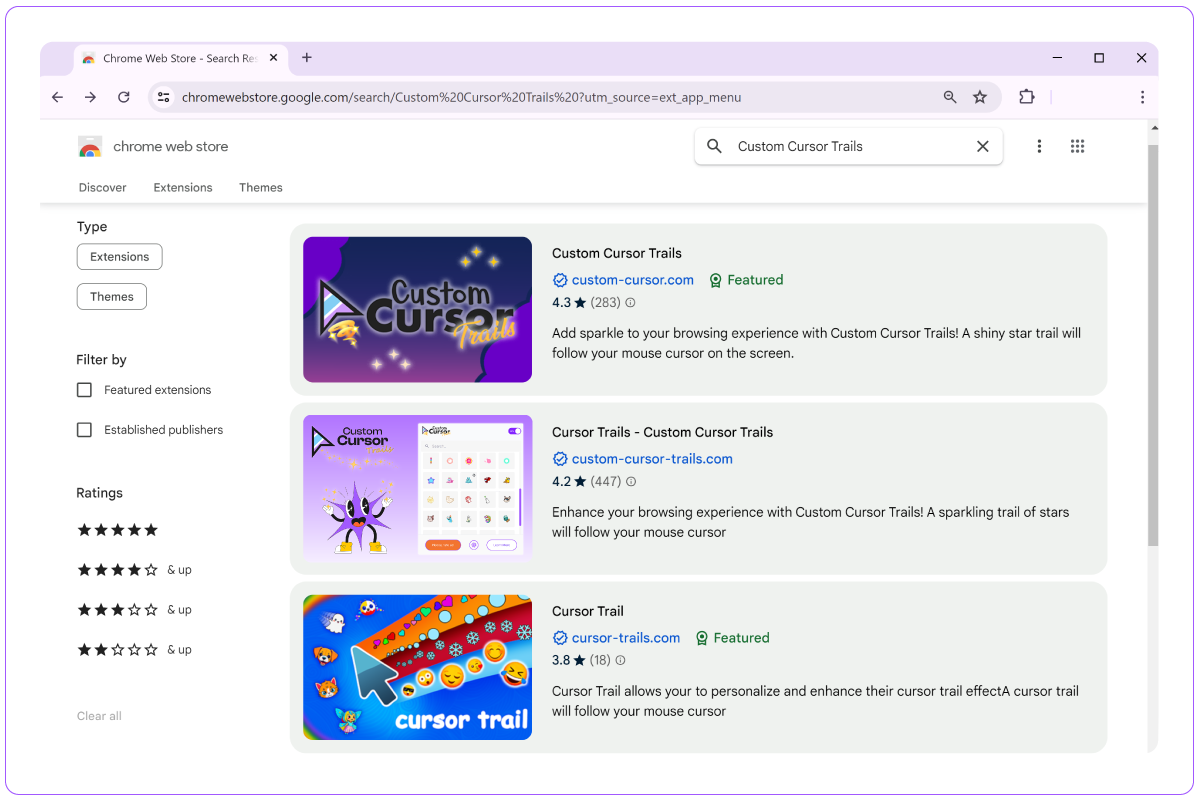Screen dimensions: 1200x800
Task: Open a new tab with the plus icon
Action: [307, 58]
